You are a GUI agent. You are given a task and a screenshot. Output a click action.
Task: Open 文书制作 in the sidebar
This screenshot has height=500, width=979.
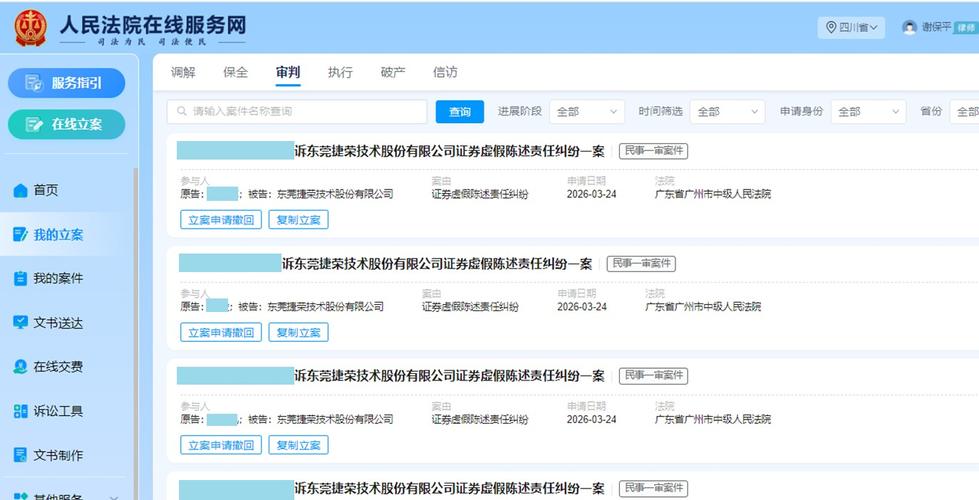point(58,455)
